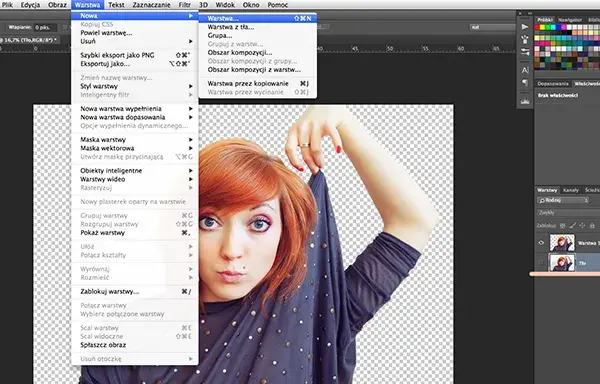
Task: Select Eksportuj jako... menu item
Action: coord(134,64)
